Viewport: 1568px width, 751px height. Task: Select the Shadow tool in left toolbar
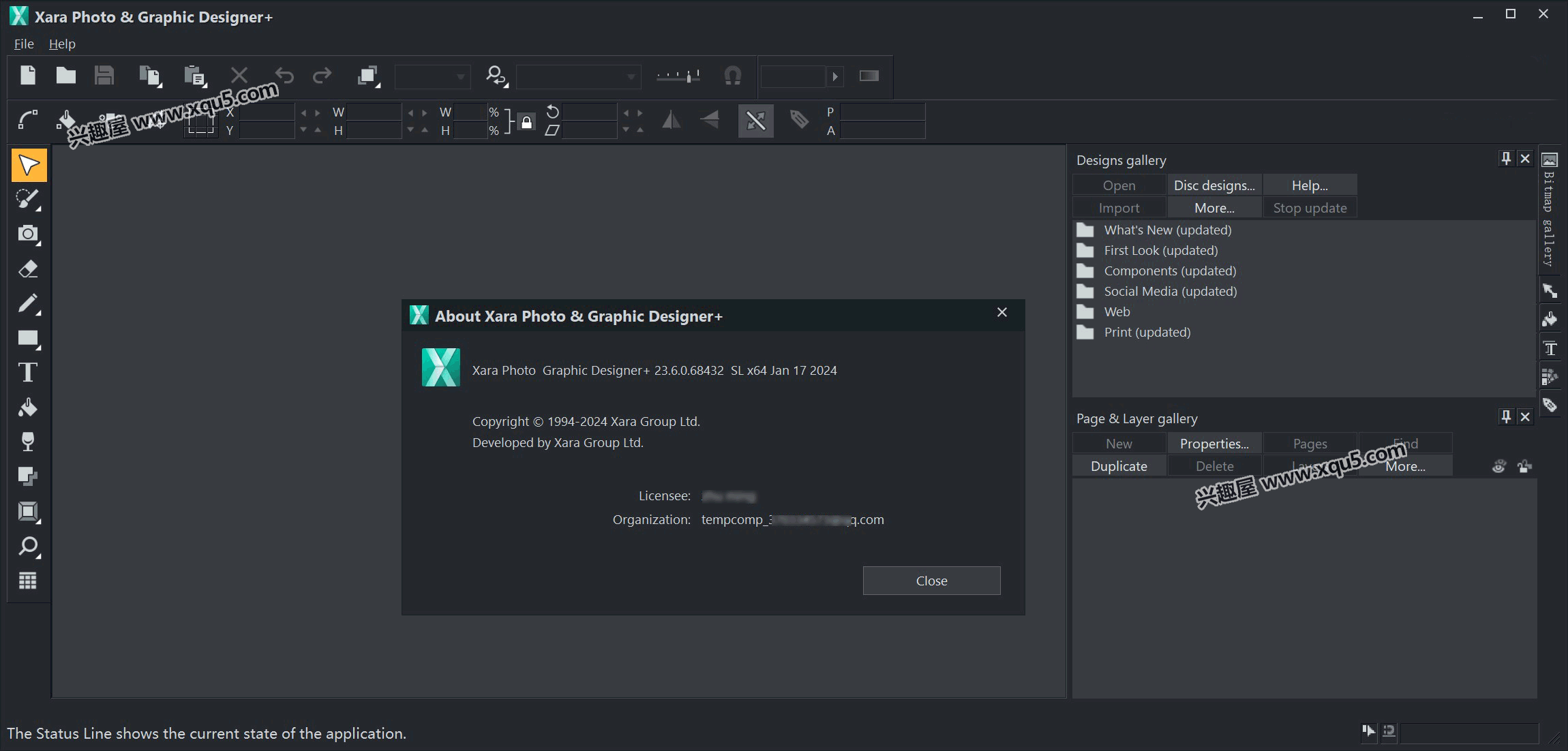tap(29, 476)
